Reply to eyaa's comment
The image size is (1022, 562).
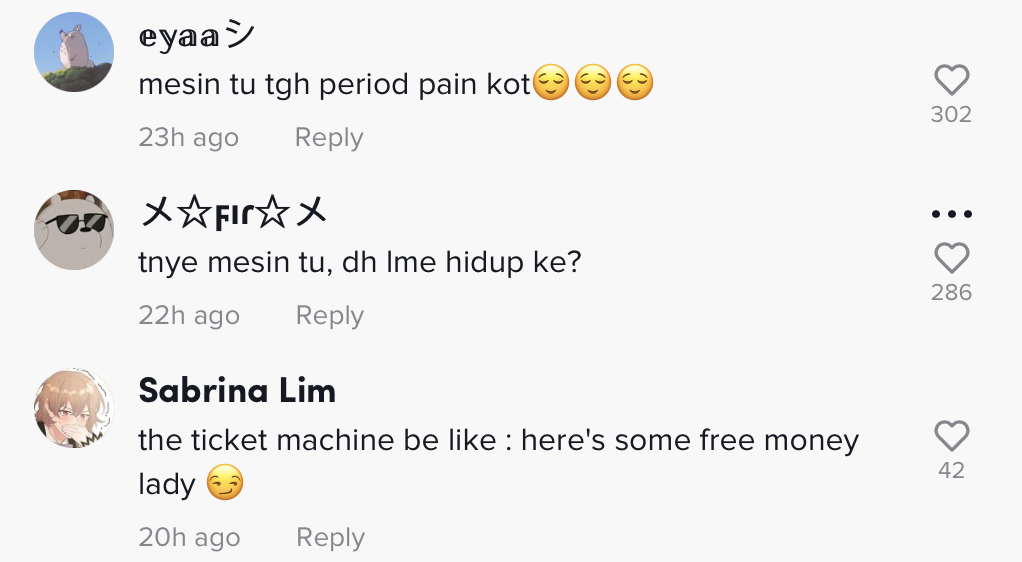(328, 138)
